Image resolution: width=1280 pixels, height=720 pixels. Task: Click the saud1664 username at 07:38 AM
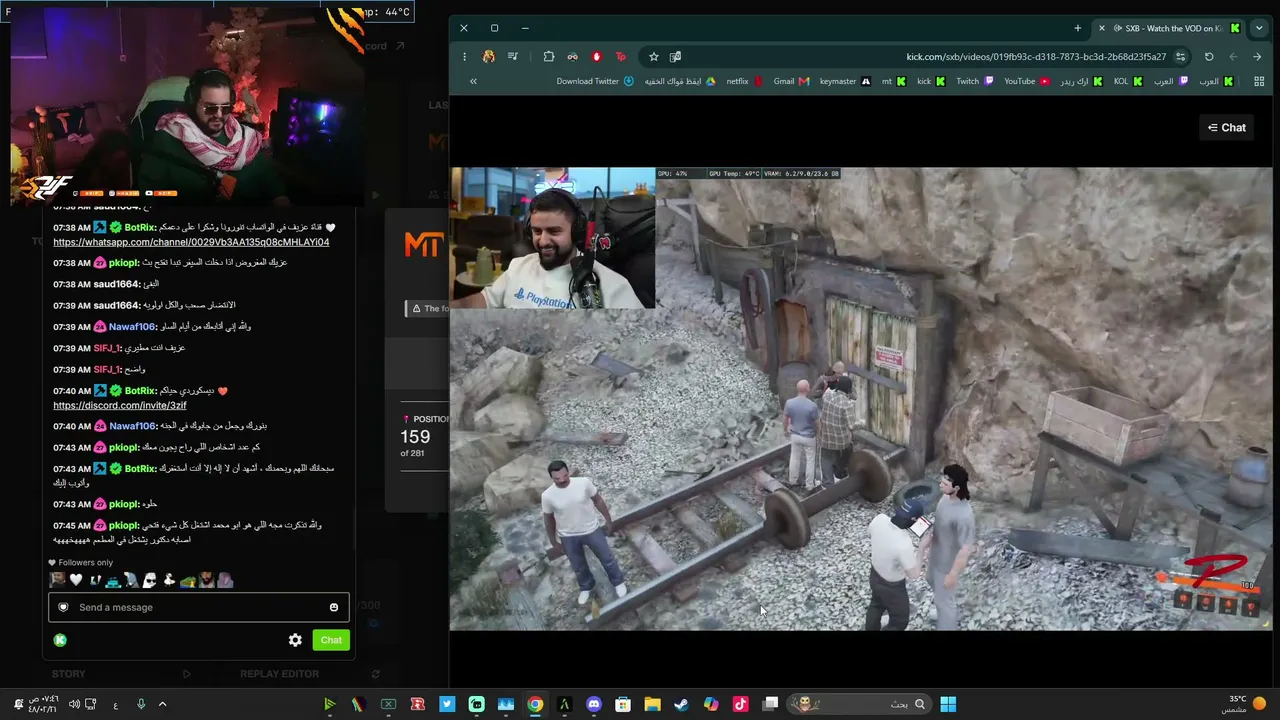116,284
